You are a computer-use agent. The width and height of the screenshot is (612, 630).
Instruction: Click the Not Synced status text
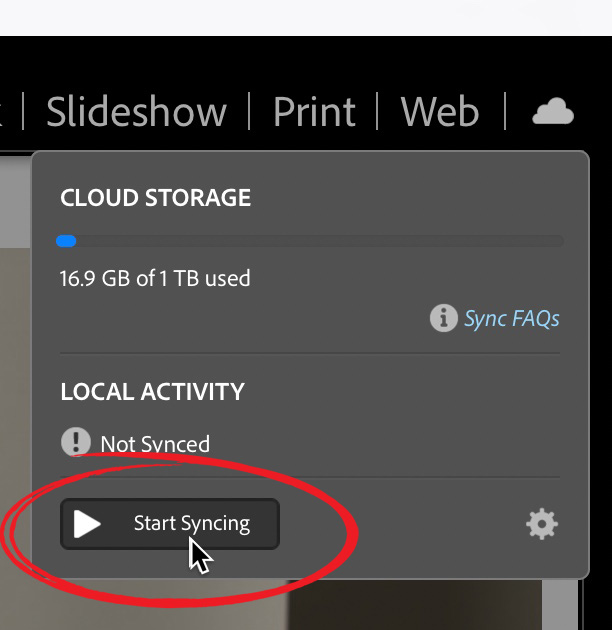tap(155, 444)
